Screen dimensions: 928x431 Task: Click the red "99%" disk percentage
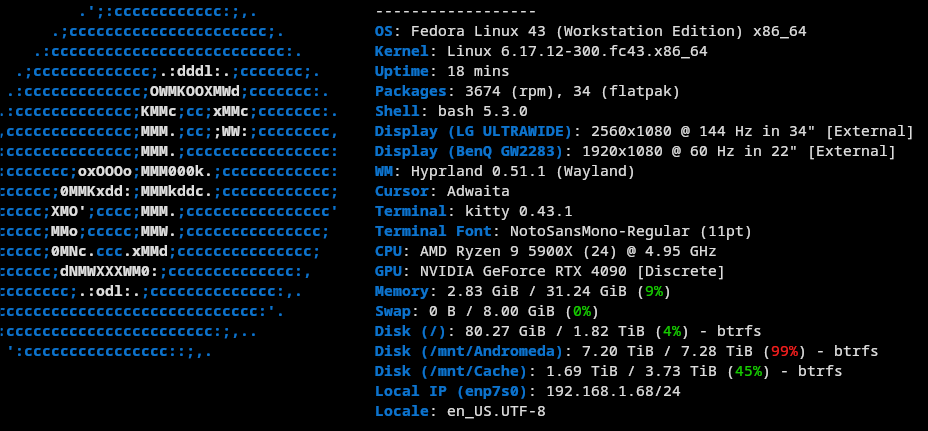point(784,352)
